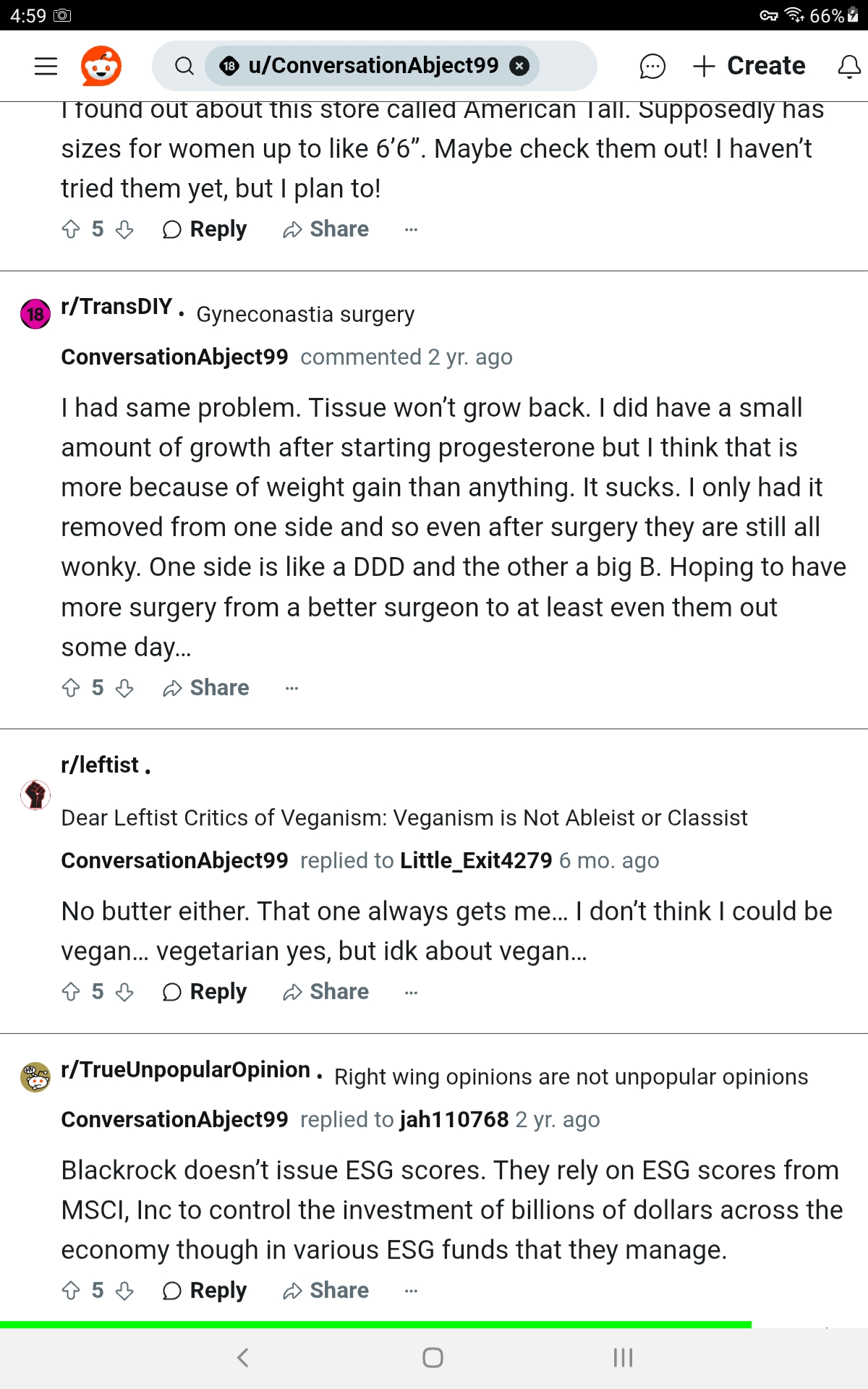The height and width of the screenshot is (1389, 868).
Task: Open the notifications bell
Action: (x=849, y=66)
